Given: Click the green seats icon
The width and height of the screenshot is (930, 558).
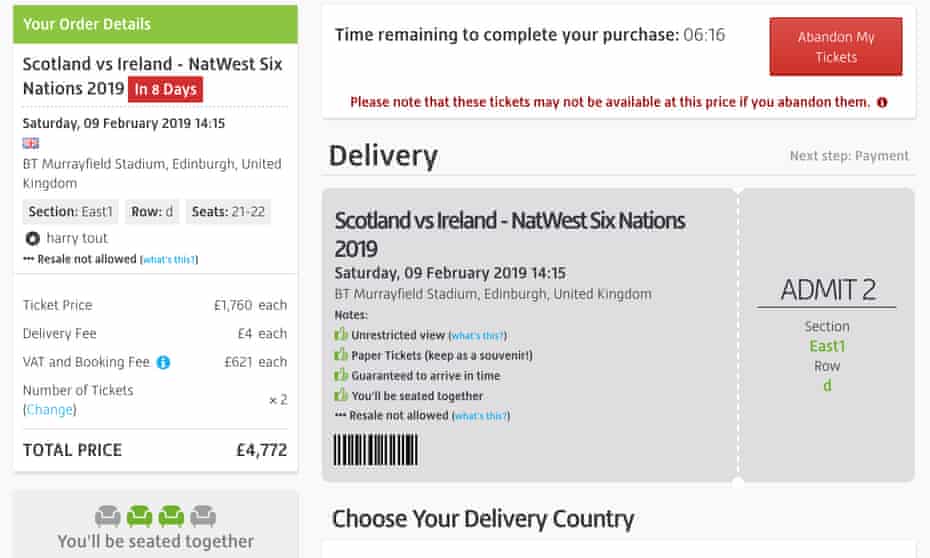Looking at the screenshot, I should 155,516.
